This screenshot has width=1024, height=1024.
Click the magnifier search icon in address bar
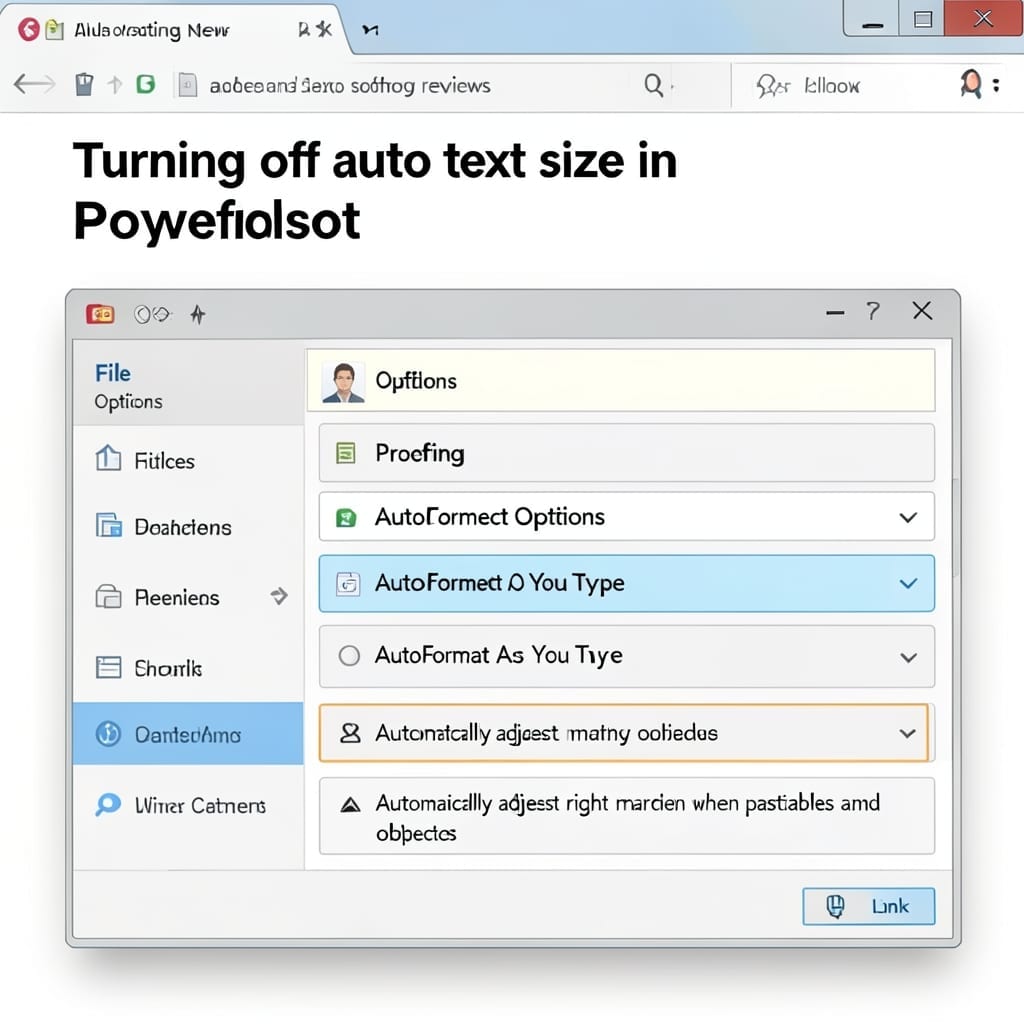tap(653, 85)
